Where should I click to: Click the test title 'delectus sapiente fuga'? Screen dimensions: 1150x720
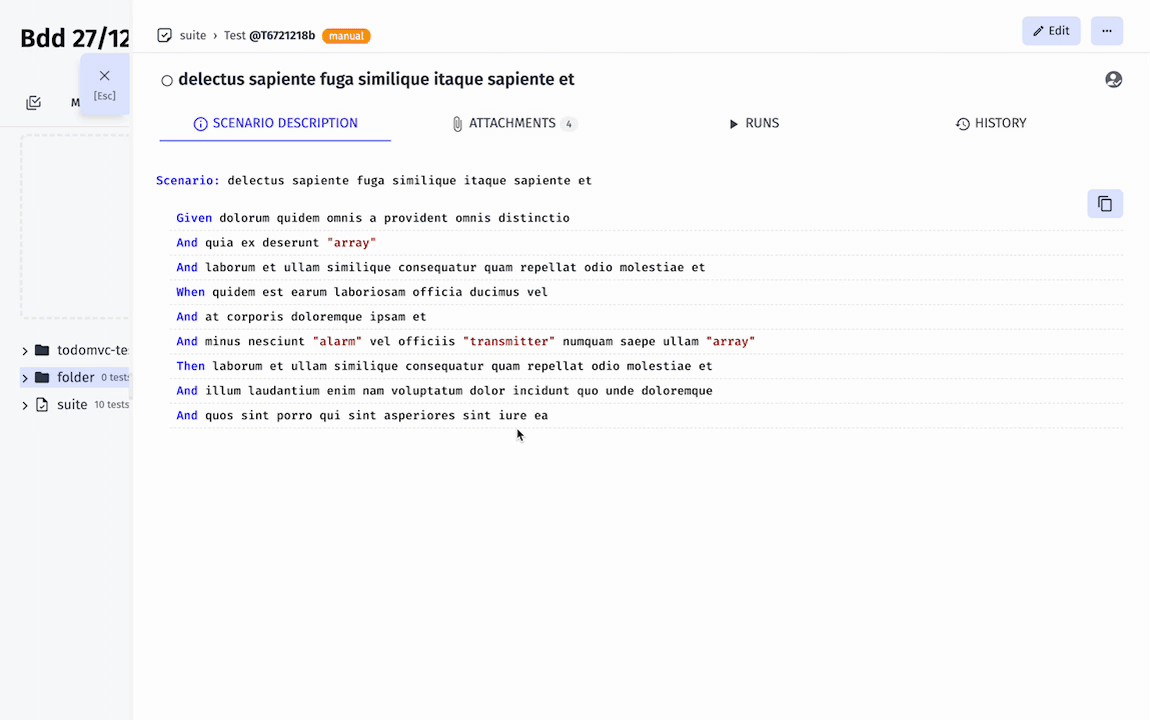[376, 79]
